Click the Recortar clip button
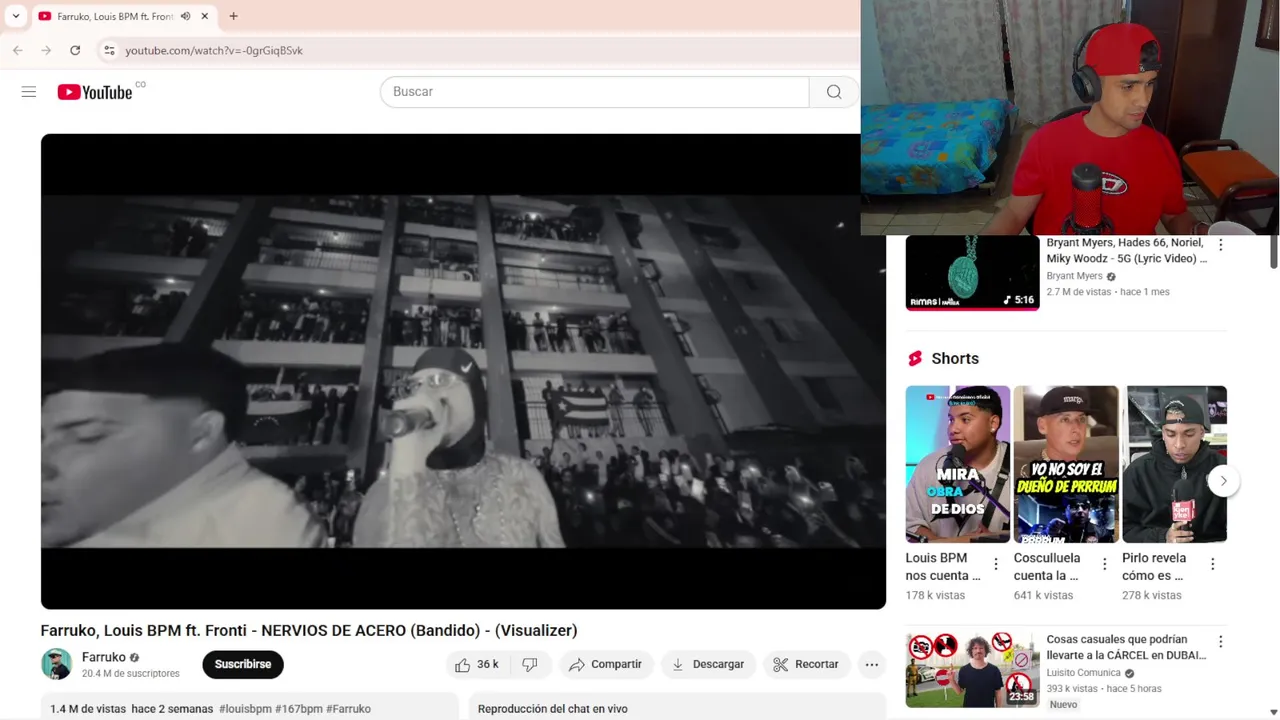1280x720 pixels. coord(806,664)
